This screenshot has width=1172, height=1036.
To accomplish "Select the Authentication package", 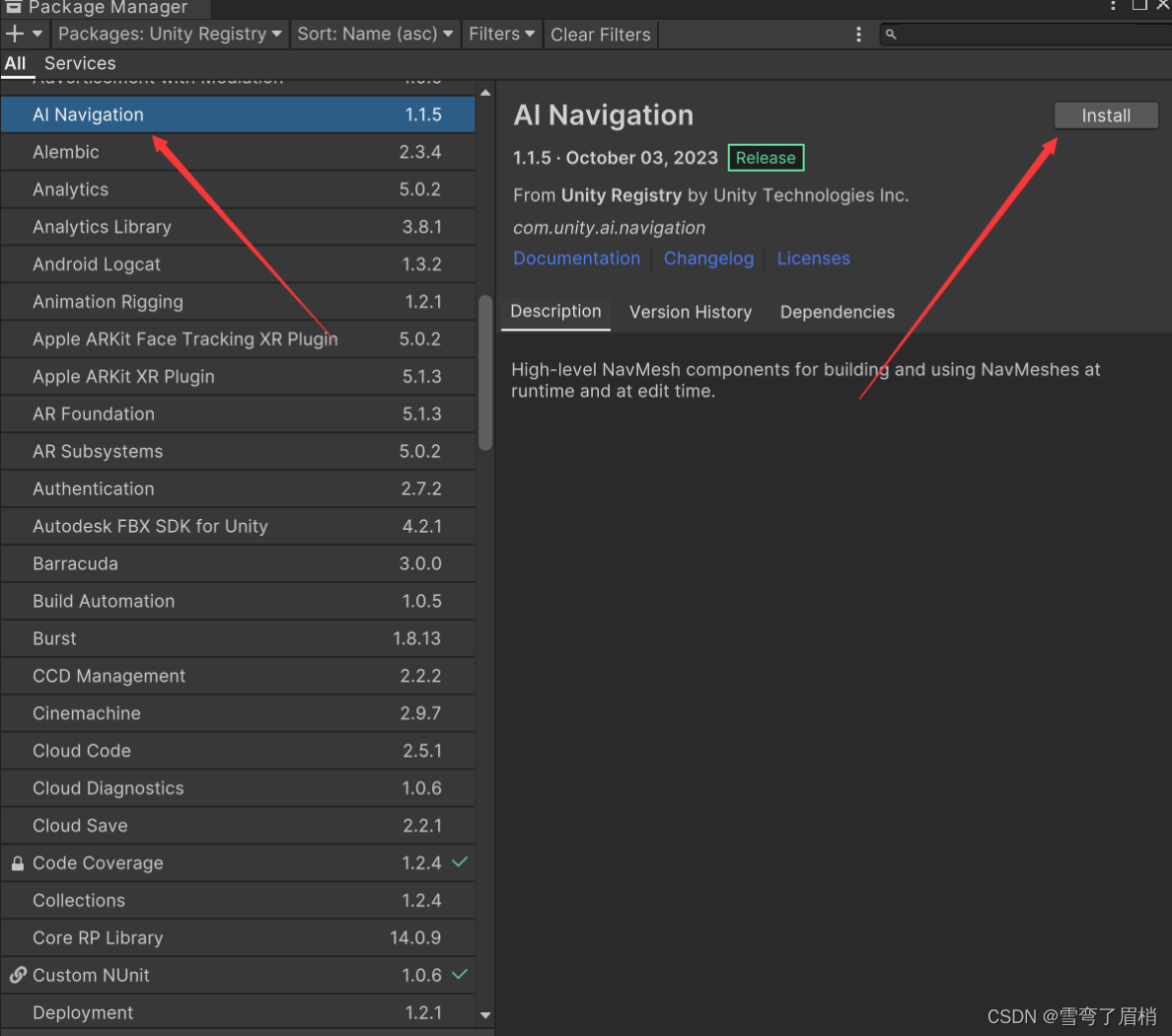I will (x=238, y=488).
